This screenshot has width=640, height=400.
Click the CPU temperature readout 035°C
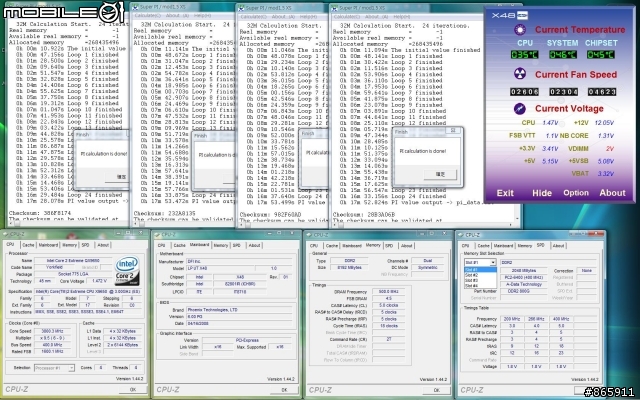524,55
